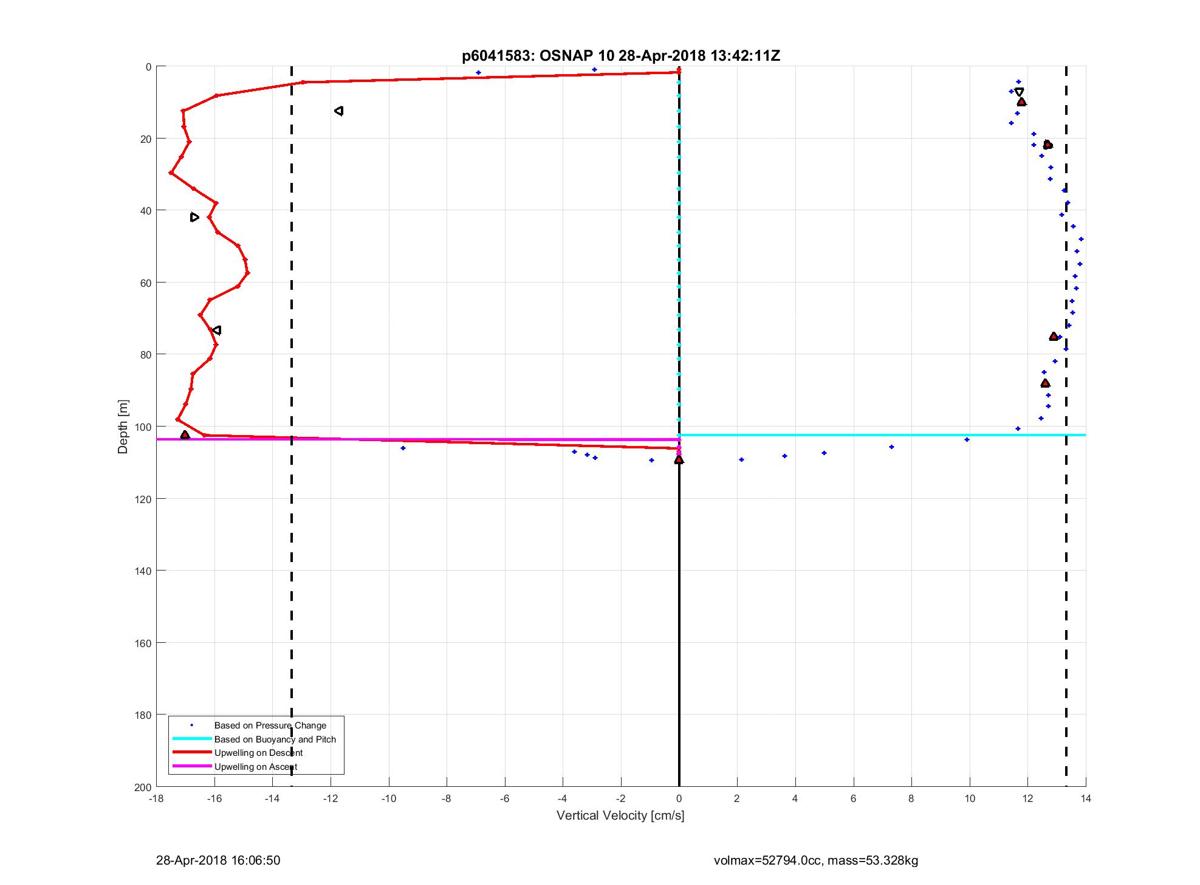Click depth-axis tick label 120
The image size is (1200, 885).
142,499
